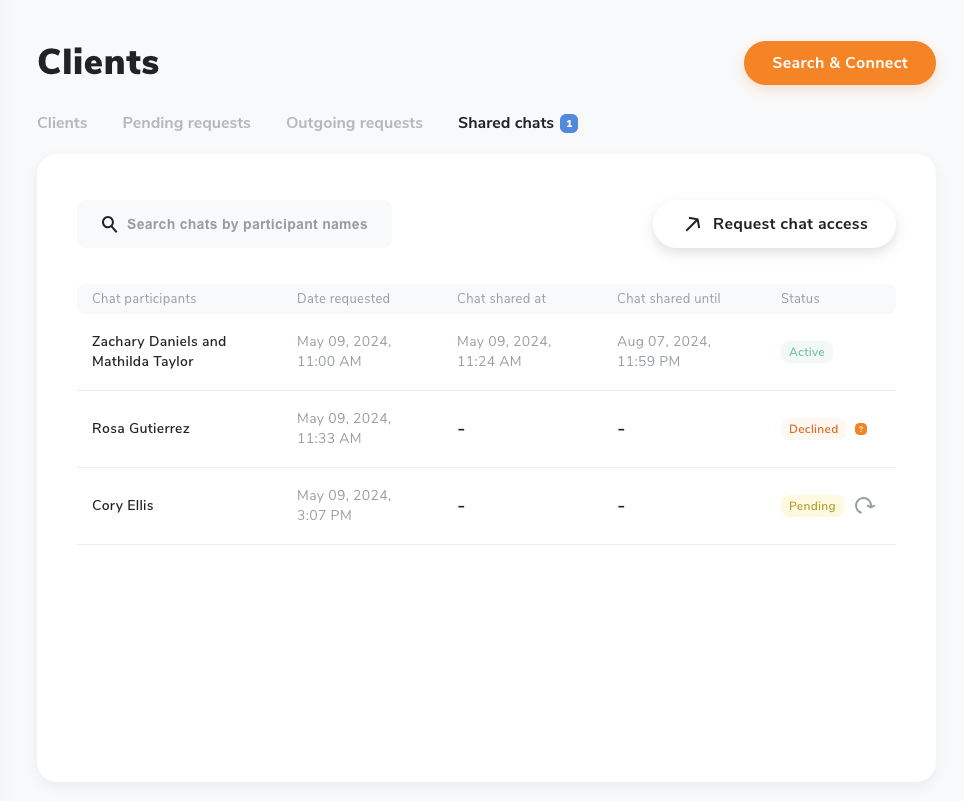The height and width of the screenshot is (801, 964).
Task: Click the Date requested column header
Action: click(x=343, y=299)
